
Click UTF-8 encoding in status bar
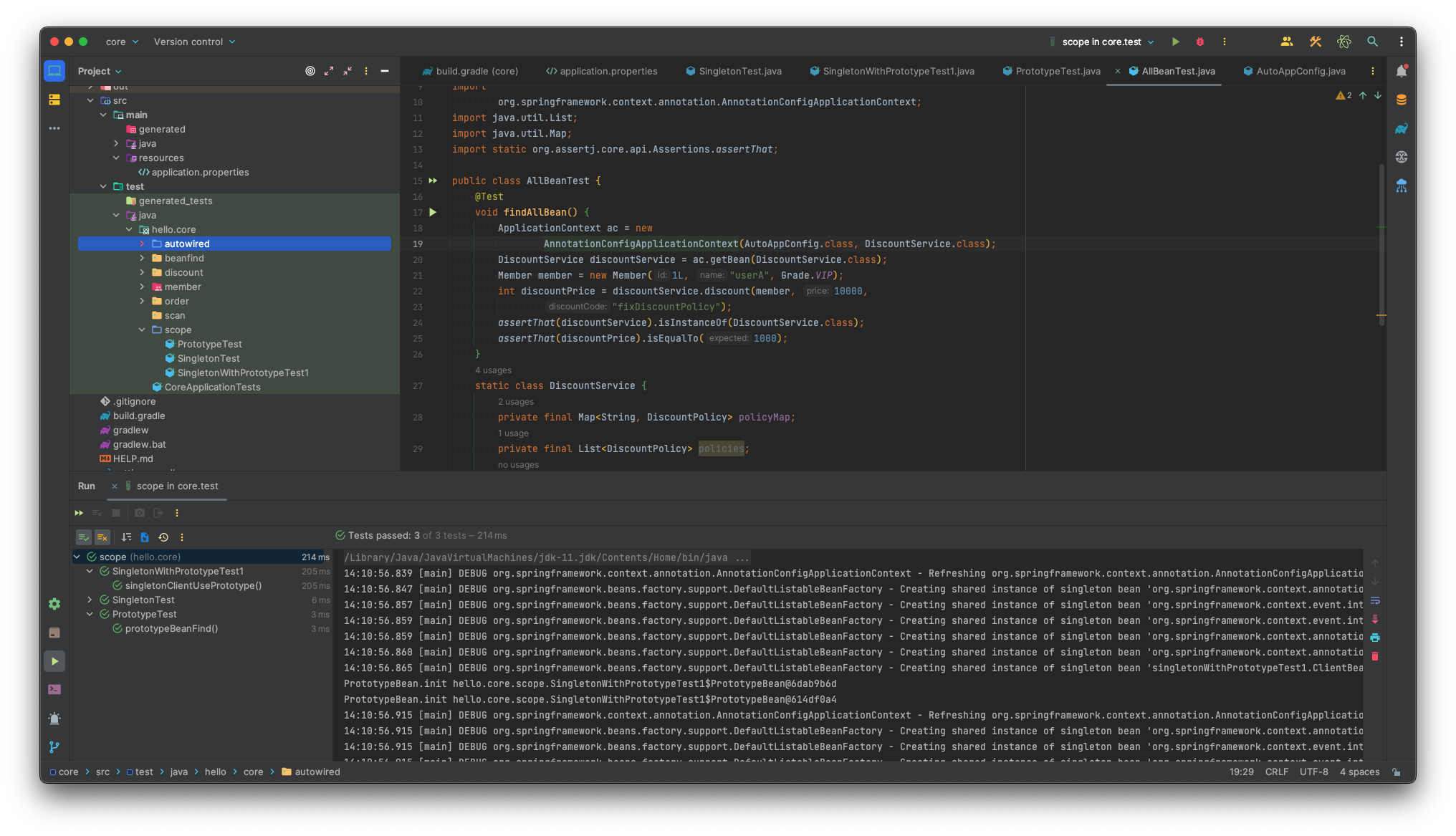(1314, 772)
